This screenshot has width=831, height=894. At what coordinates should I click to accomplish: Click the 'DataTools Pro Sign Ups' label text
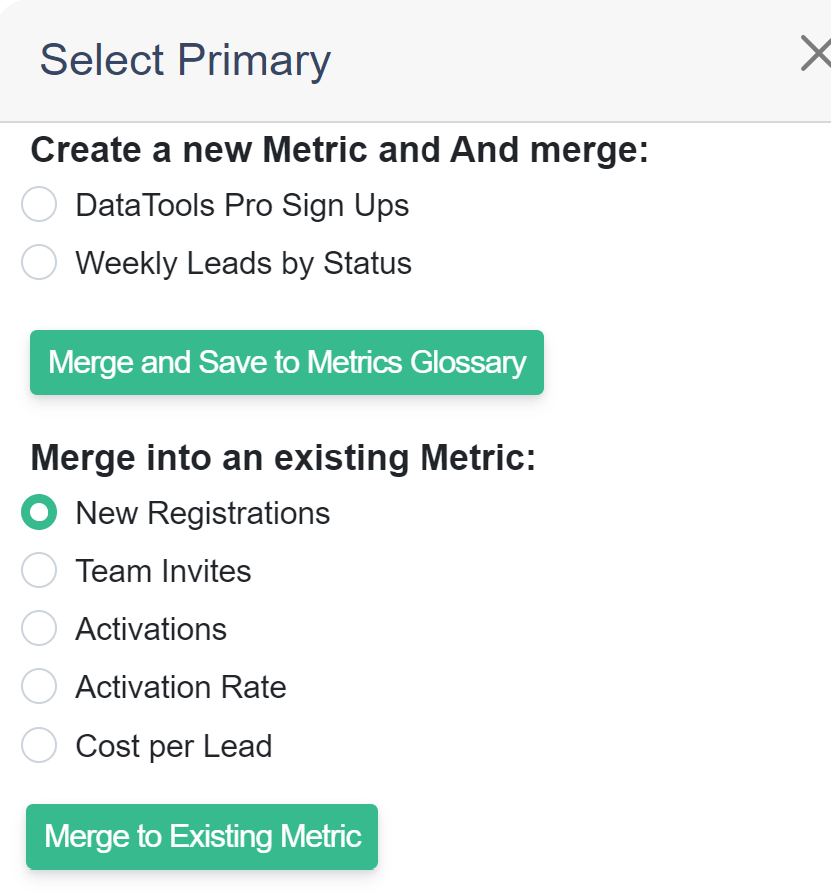[x=242, y=205]
